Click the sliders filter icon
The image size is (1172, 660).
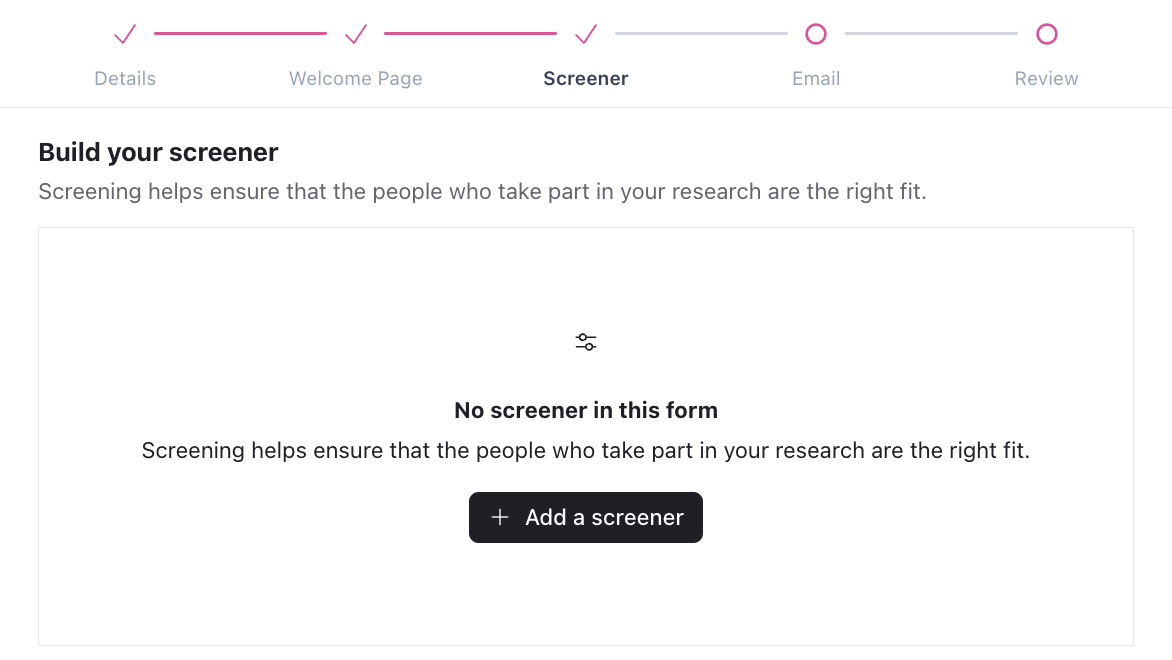(586, 342)
